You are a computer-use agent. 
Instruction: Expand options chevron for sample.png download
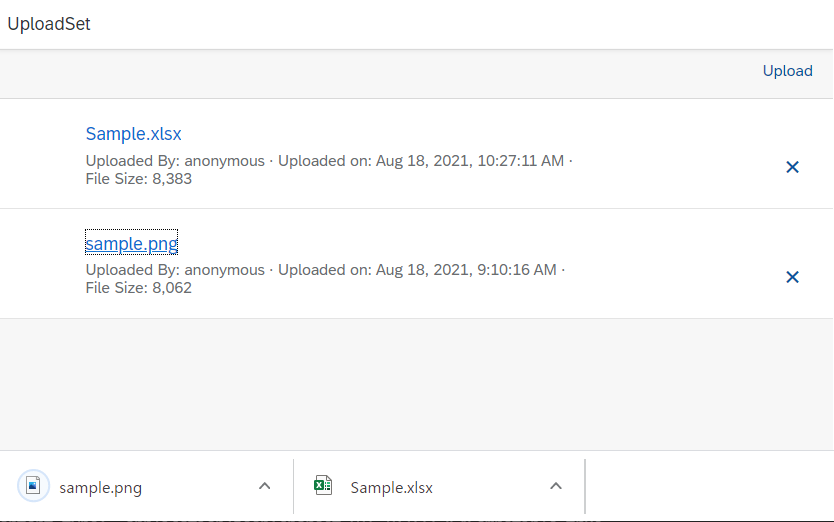264,486
